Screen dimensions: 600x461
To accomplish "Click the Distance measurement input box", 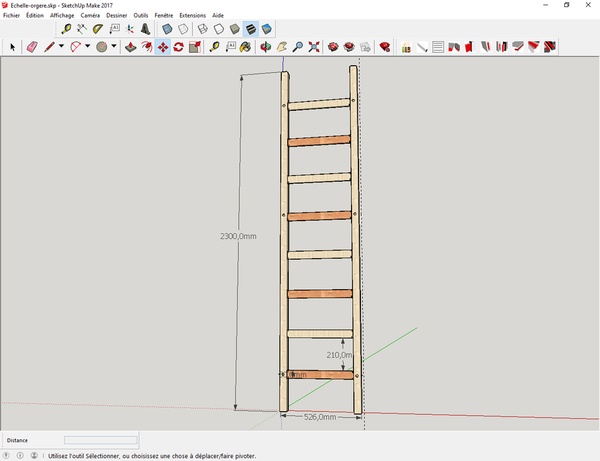I will pyautogui.click(x=100, y=440).
